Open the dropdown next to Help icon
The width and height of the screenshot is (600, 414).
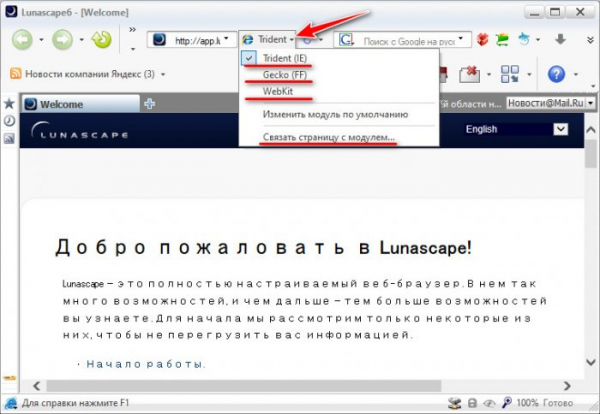point(576,74)
